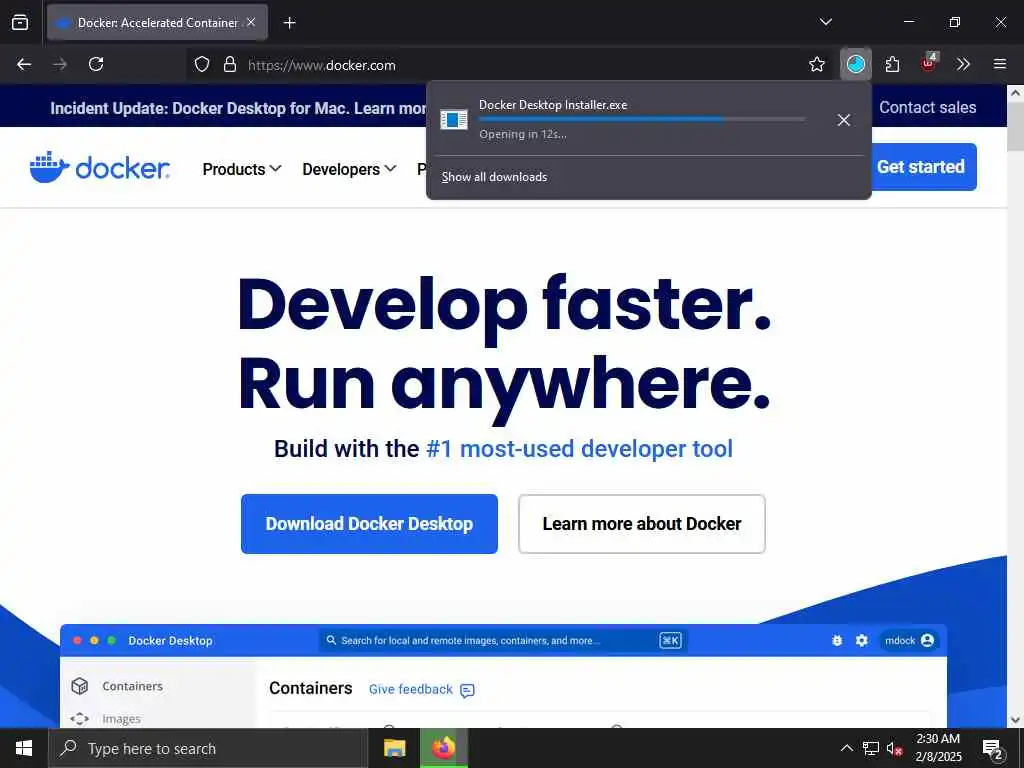The height and width of the screenshot is (768, 1024).
Task: Click the Give feedback link
Action: [422, 690]
